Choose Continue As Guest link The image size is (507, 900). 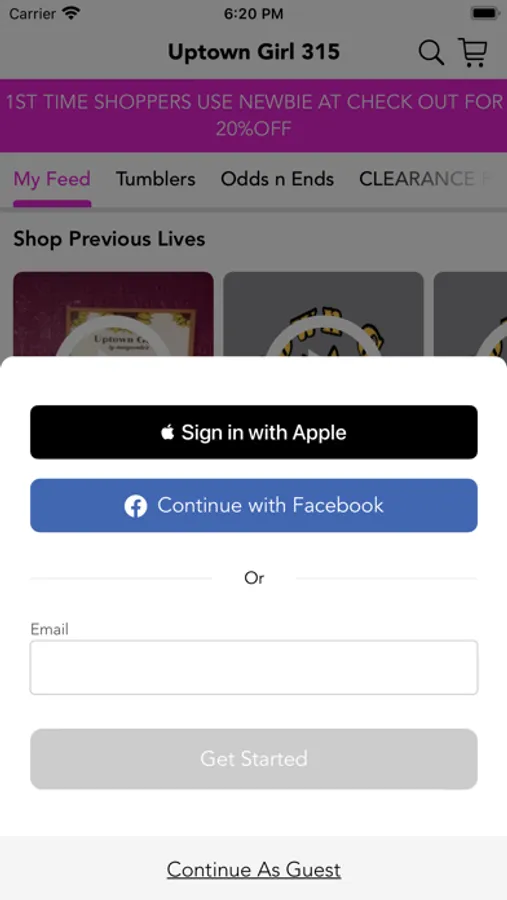coord(254,870)
